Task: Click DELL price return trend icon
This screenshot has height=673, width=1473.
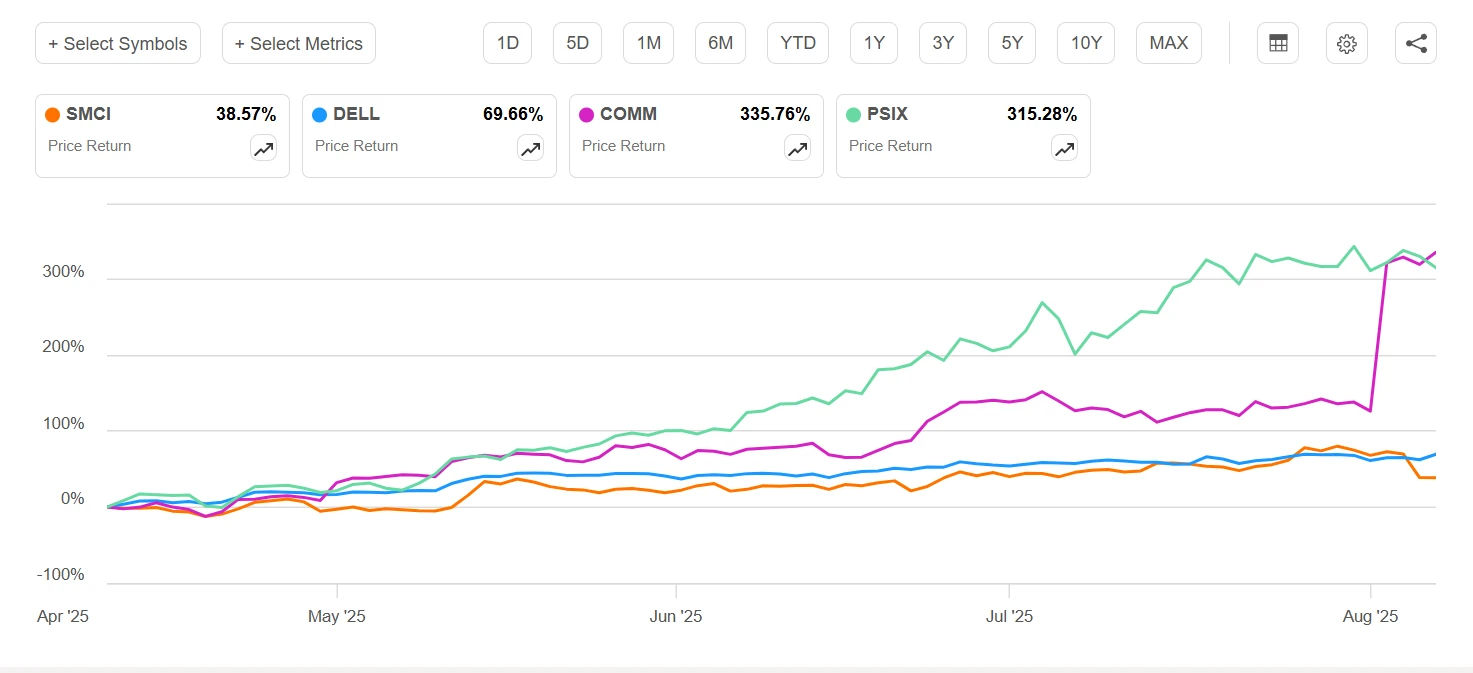Action: click(x=530, y=149)
